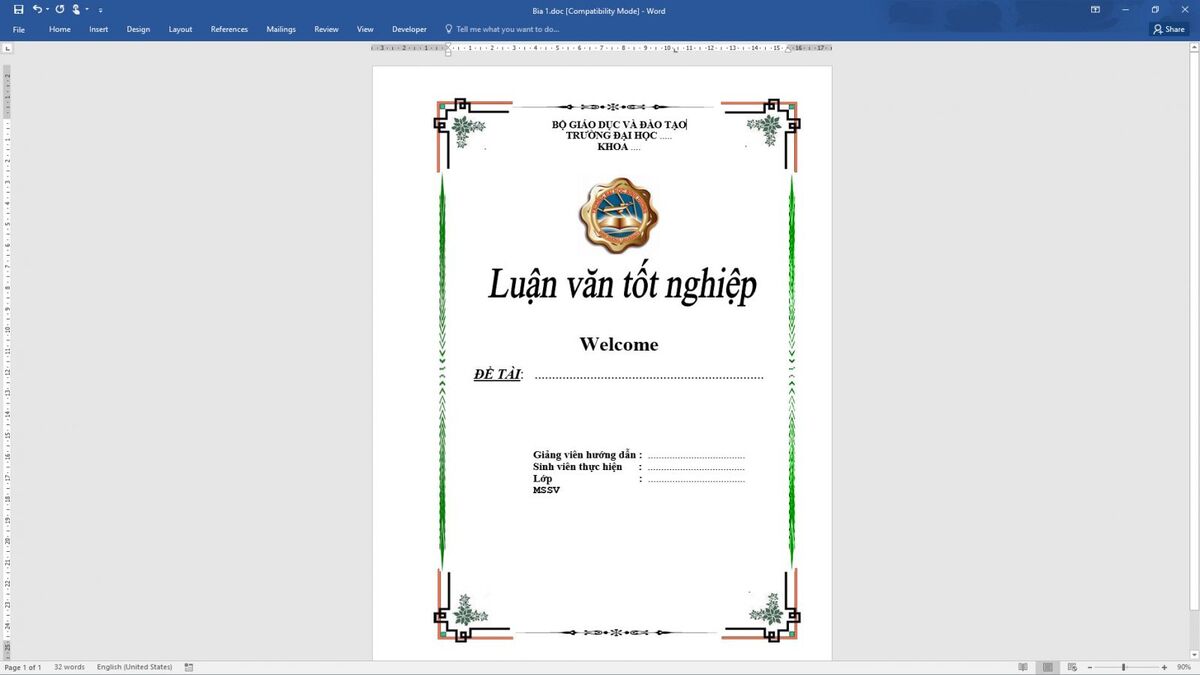Click the 'Welcome' heading in the document

(619, 344)
